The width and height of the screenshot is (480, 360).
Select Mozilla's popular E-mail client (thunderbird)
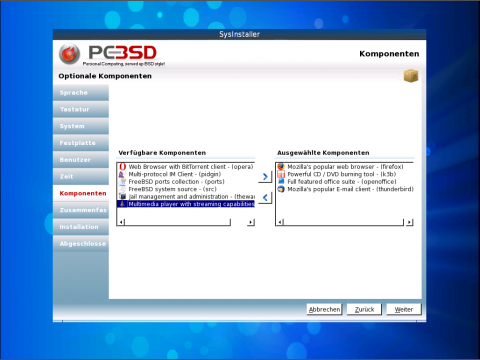point(345,189)
